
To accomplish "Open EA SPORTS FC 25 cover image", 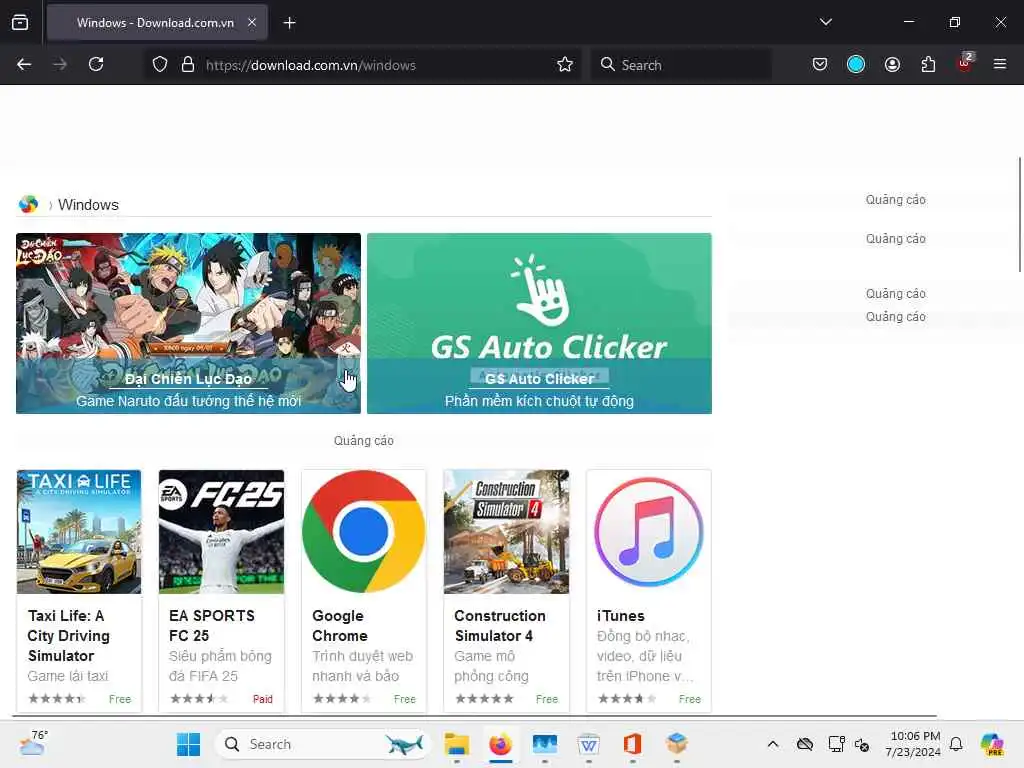I will 221,532.
